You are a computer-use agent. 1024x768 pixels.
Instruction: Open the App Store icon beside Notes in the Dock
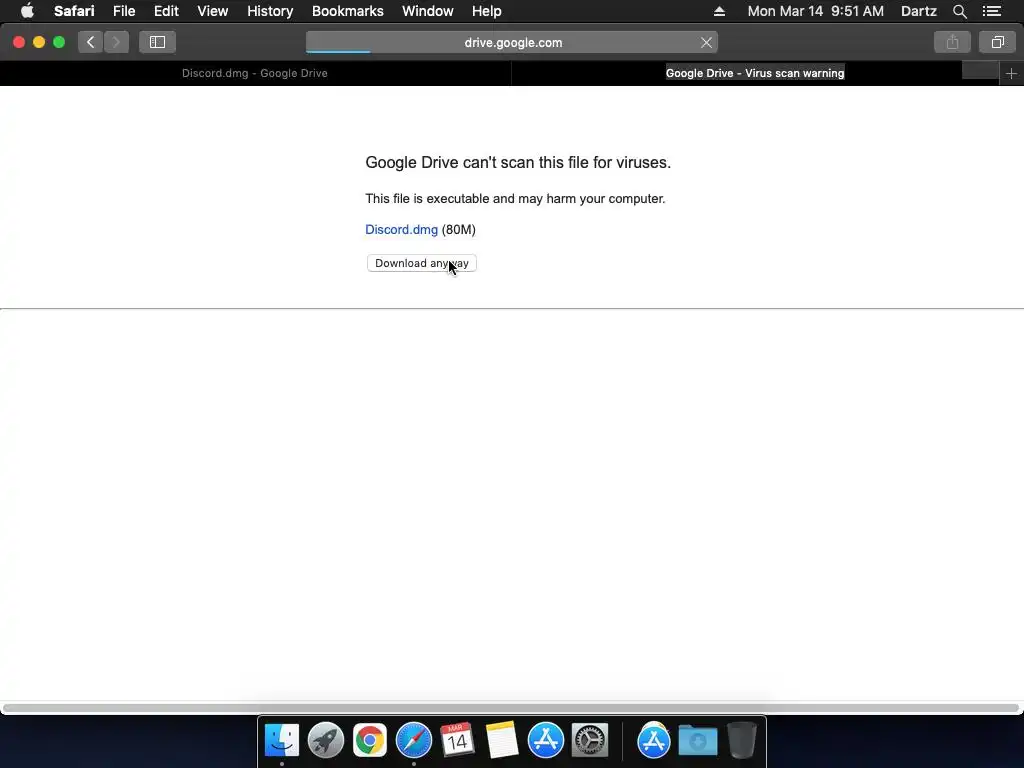pos(545,740)
